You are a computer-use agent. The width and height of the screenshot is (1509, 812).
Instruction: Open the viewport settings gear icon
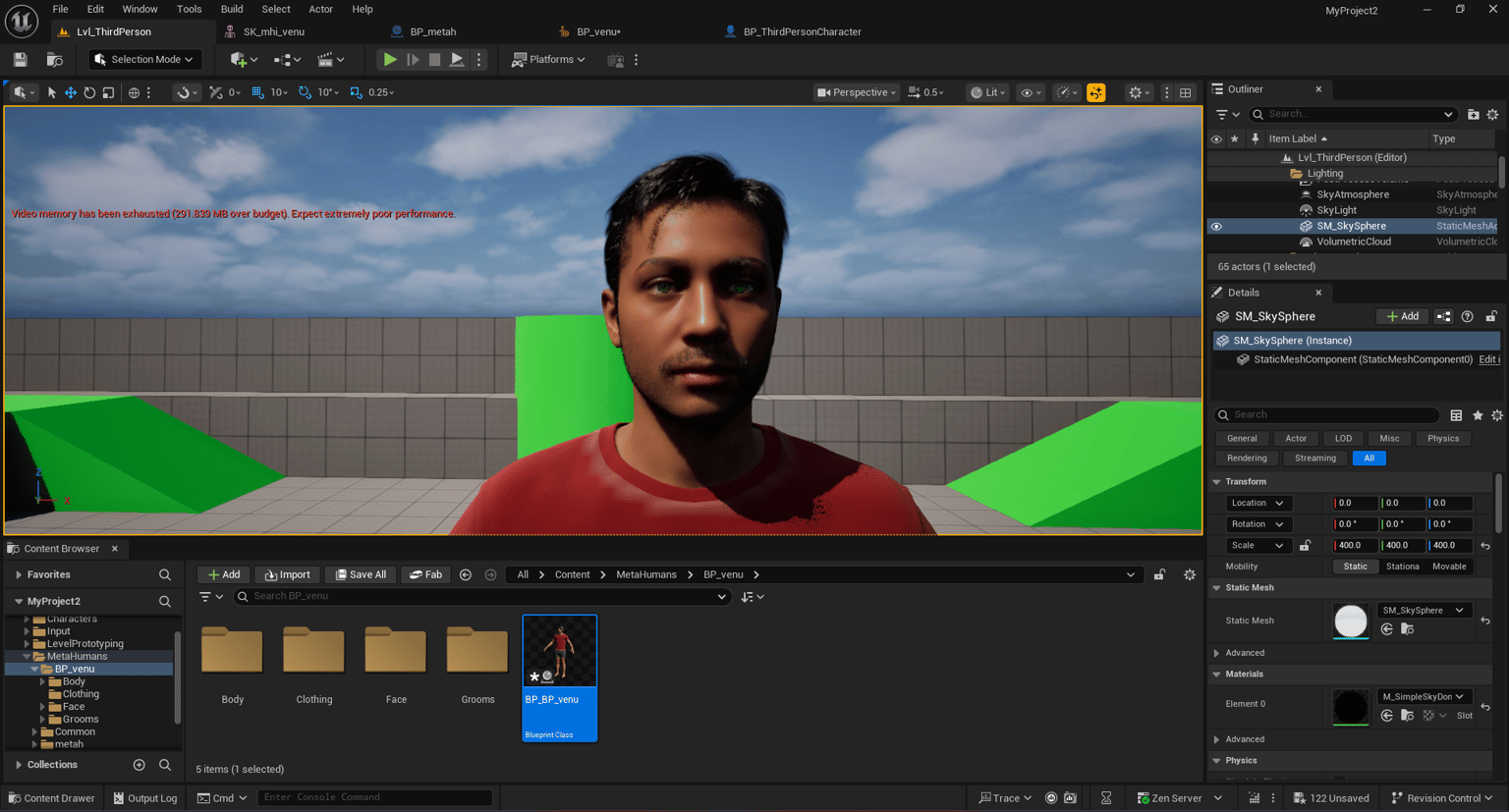[1139, 92]
